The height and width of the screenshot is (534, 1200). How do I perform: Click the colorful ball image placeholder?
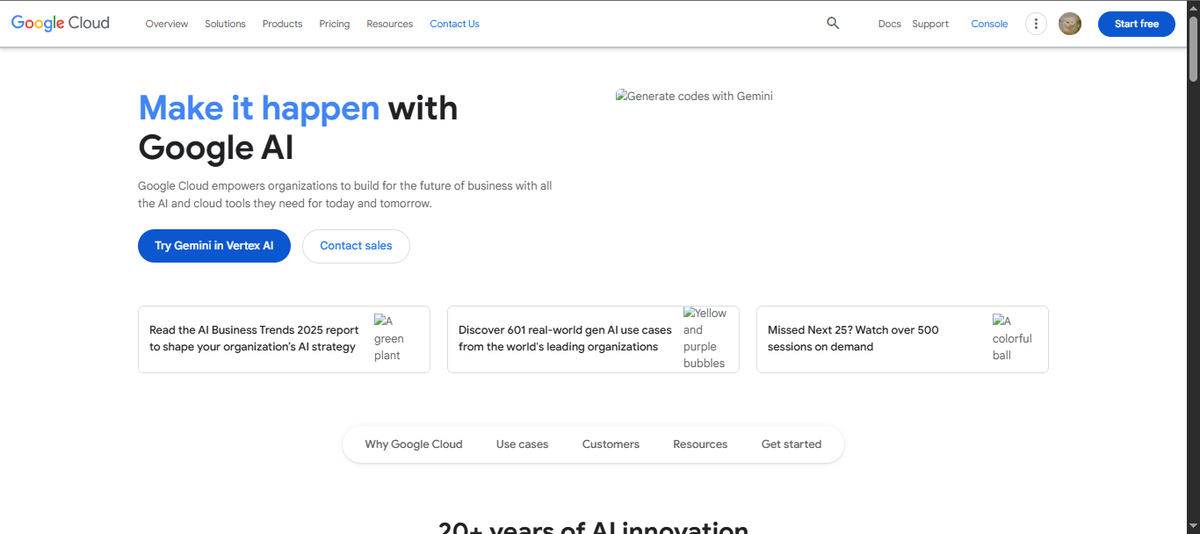pos(1011,338)
